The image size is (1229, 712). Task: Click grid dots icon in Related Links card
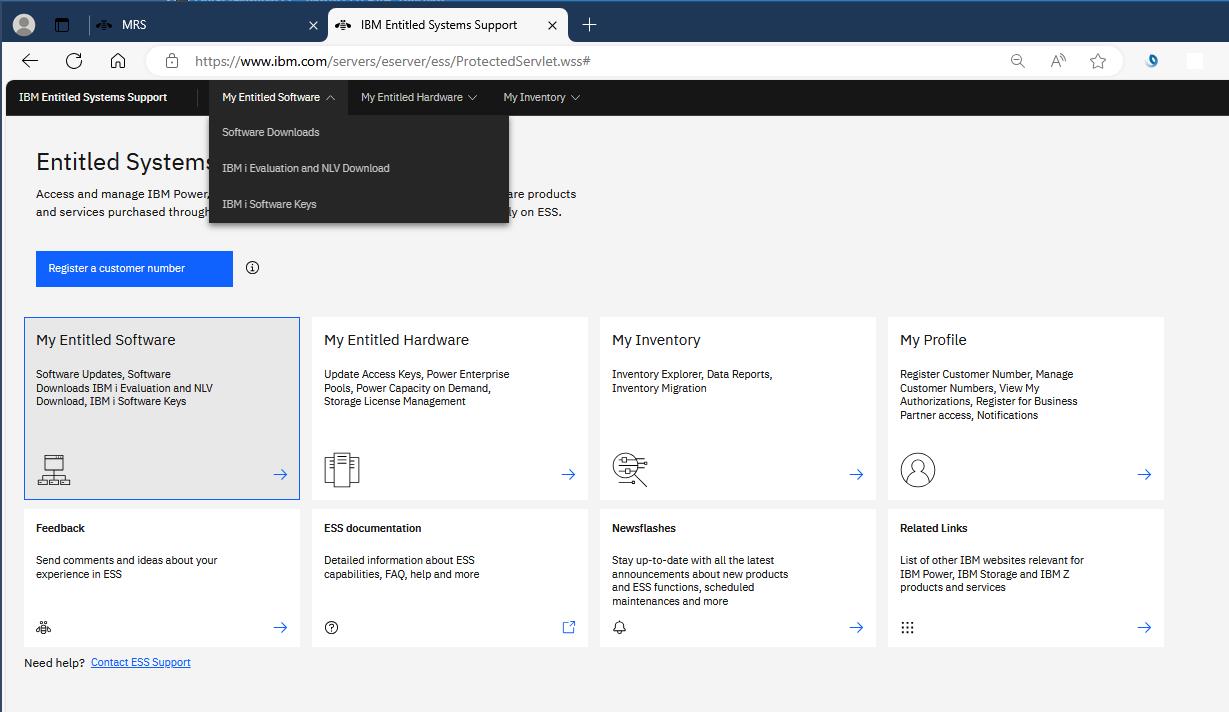point(907,628)
